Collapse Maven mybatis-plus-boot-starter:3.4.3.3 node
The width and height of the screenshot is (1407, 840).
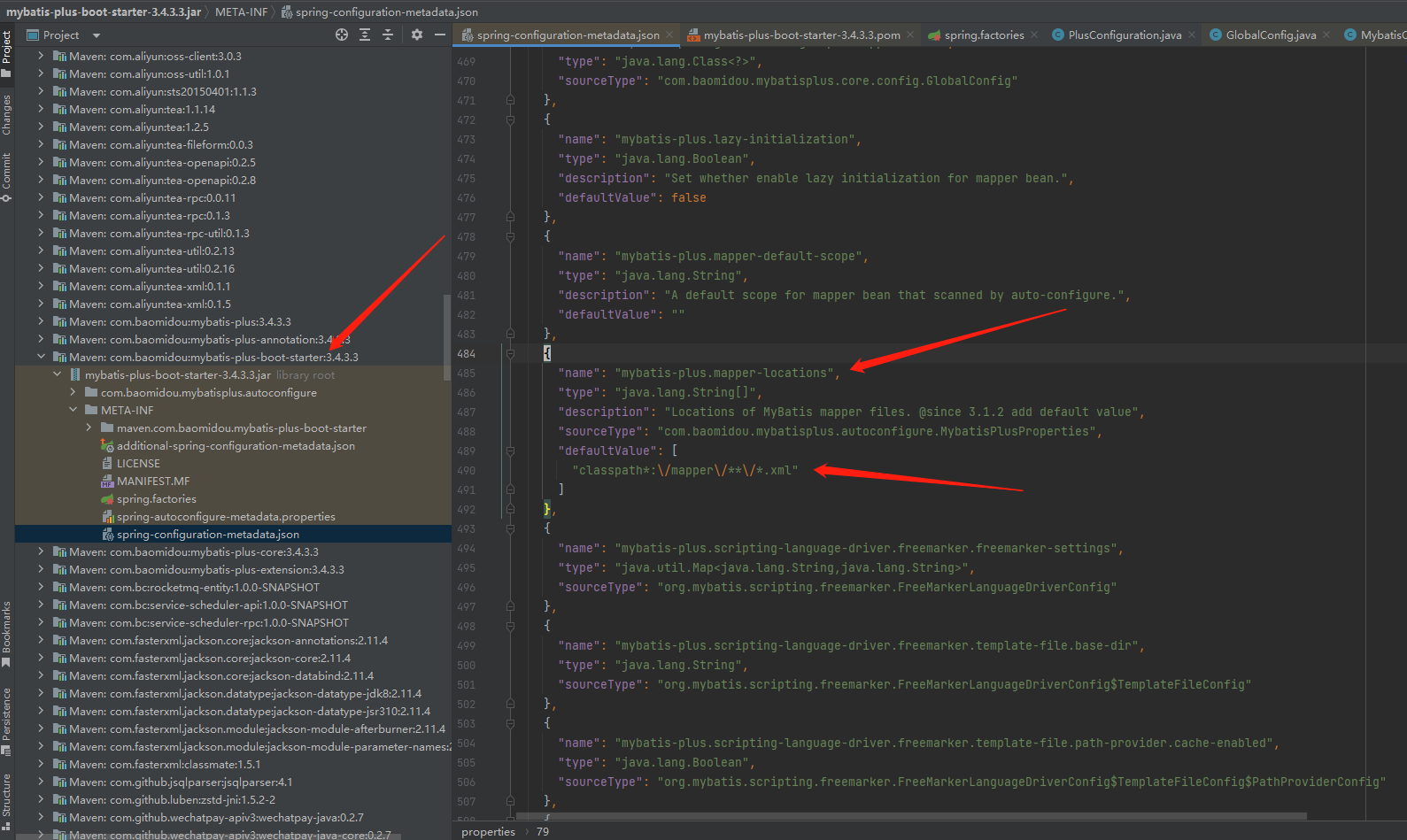click(41, 357)
